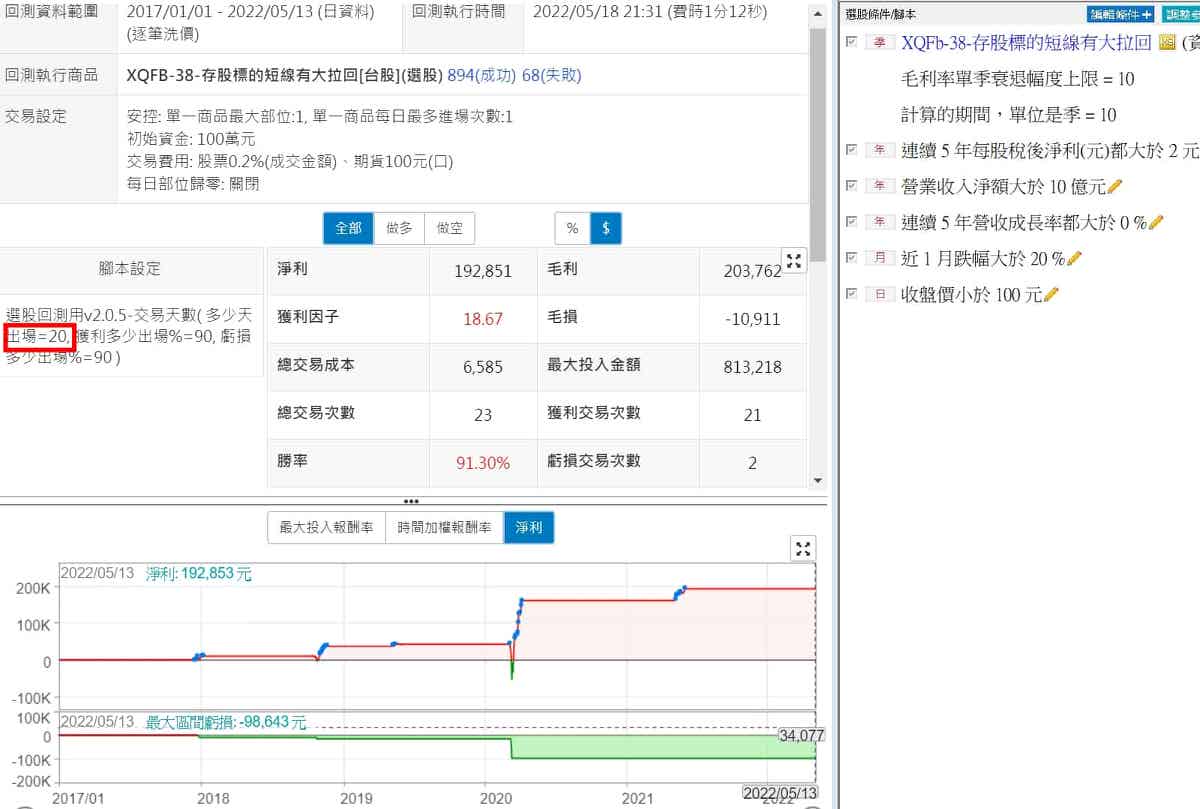This screenshot has height=809, width=1200.
Task: Switch to the 做多 long-trades tab
Action: tap(399, 229)
